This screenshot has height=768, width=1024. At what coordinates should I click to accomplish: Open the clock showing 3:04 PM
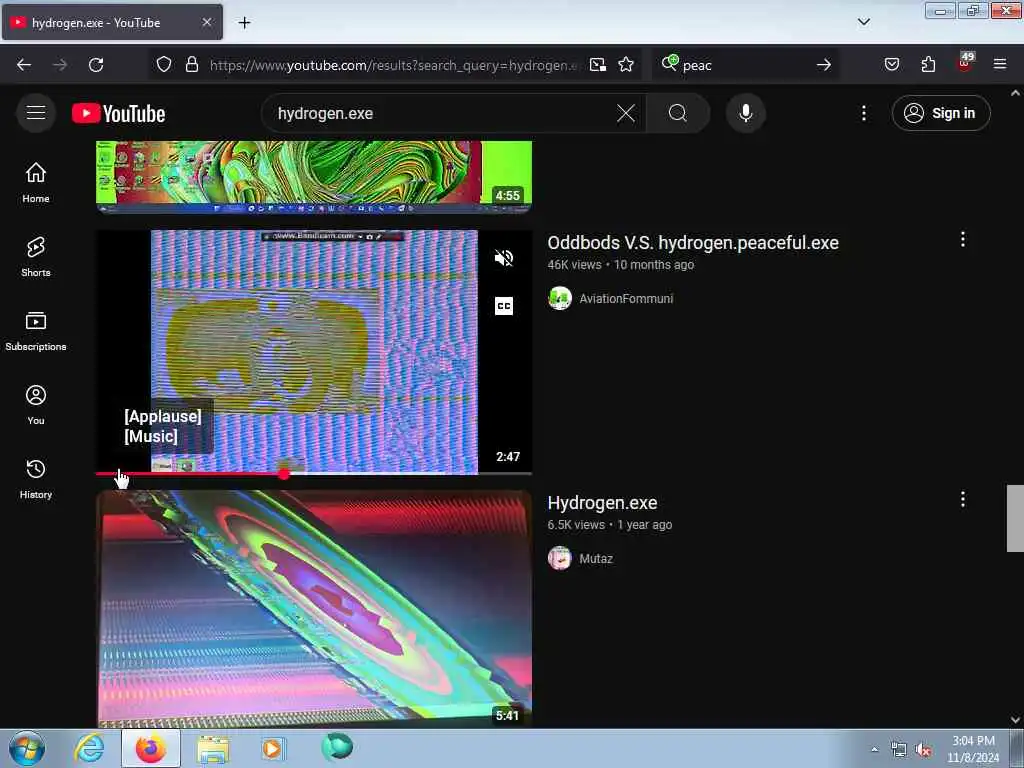(973, 749)
